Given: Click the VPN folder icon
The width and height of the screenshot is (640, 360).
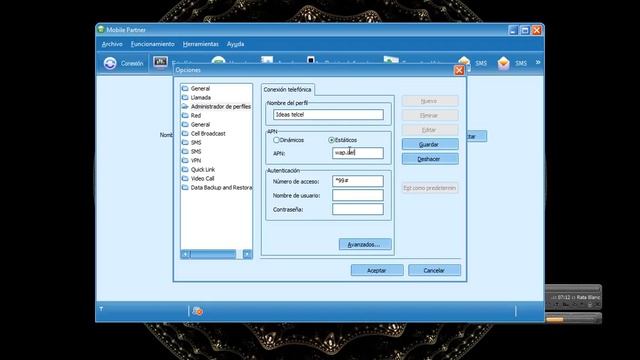Looking at the screenshot, I should click(185, 160).
